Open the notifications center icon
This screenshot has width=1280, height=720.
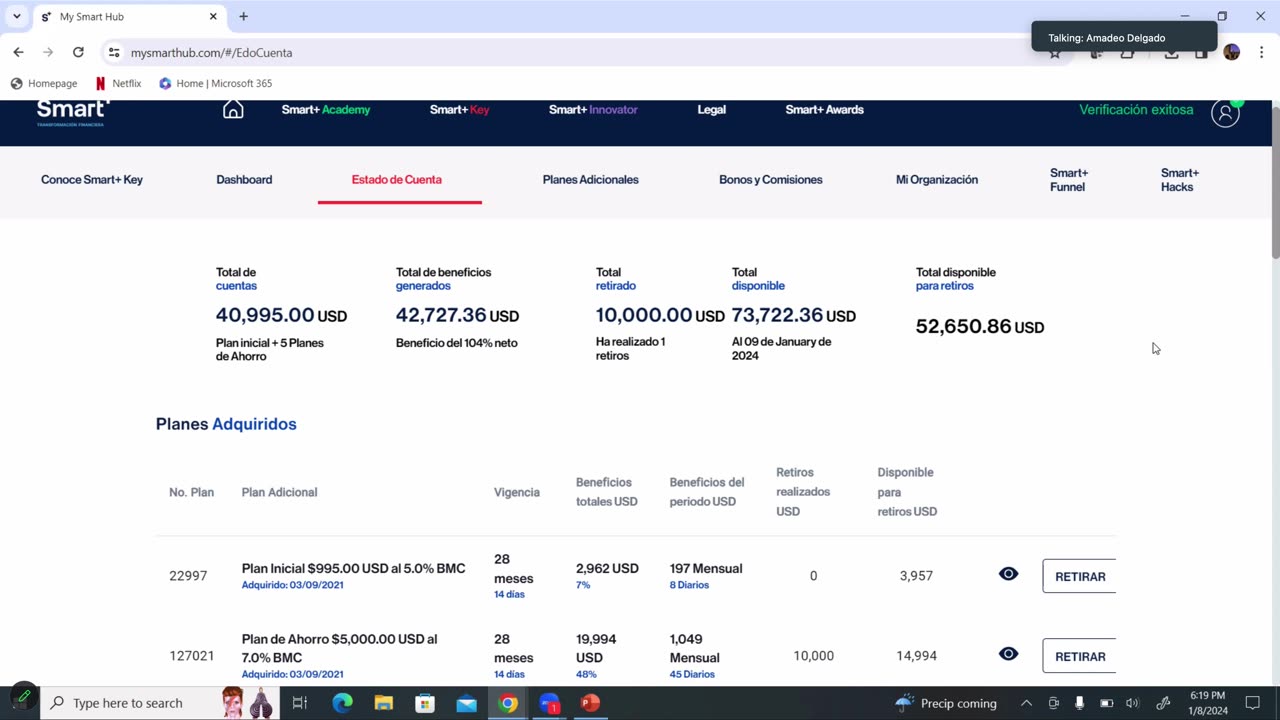click(x=1252, y=703)
